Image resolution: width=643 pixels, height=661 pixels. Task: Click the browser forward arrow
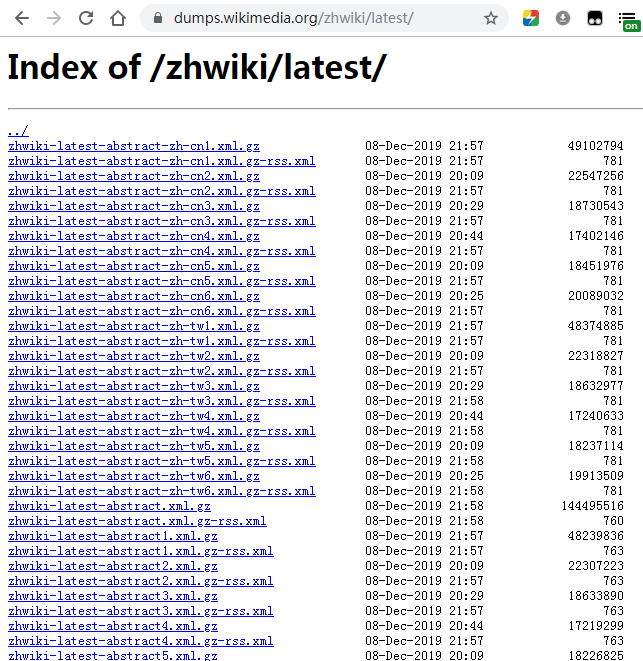tap(54, 18)
